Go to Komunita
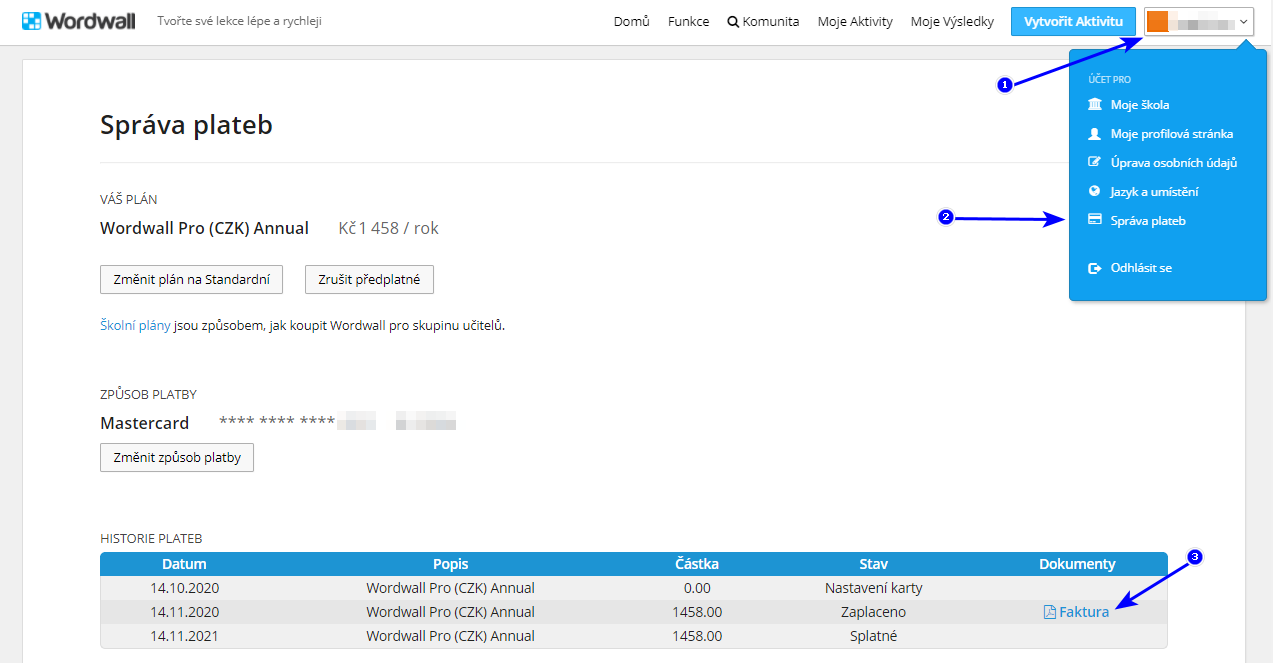The width and height of the screenshot is (1273, 663). pos(771,22)
